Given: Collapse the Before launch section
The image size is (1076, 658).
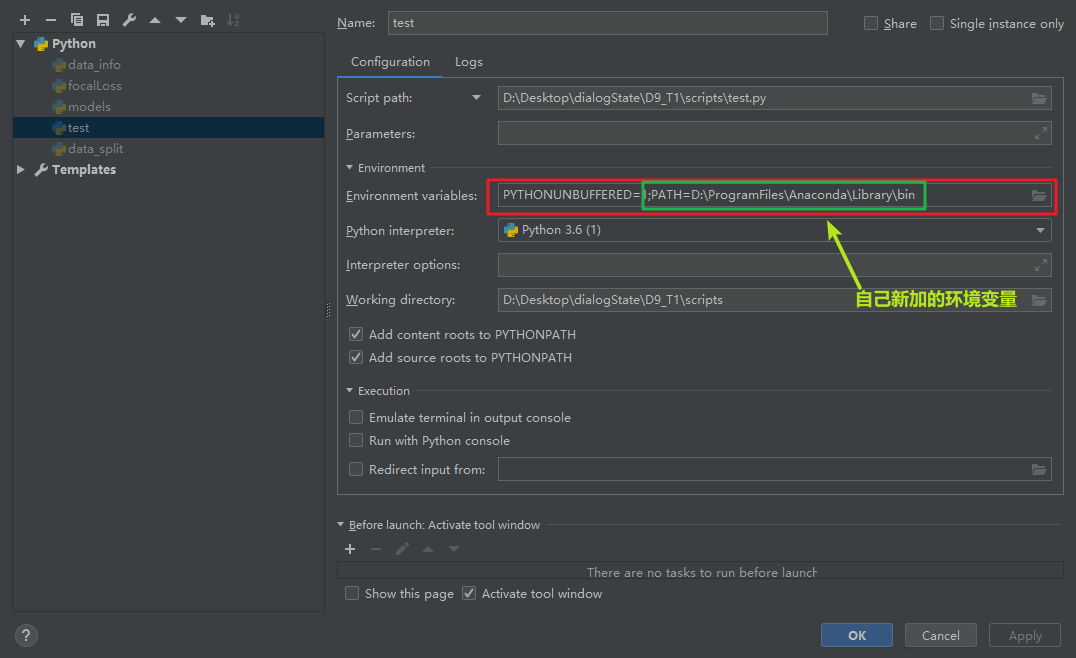Looking at the screenshot, I should [340, 524].
